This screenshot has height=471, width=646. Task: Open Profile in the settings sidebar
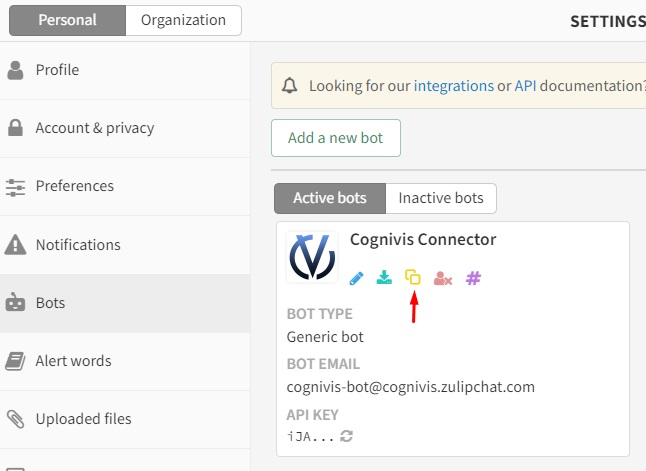57,70
